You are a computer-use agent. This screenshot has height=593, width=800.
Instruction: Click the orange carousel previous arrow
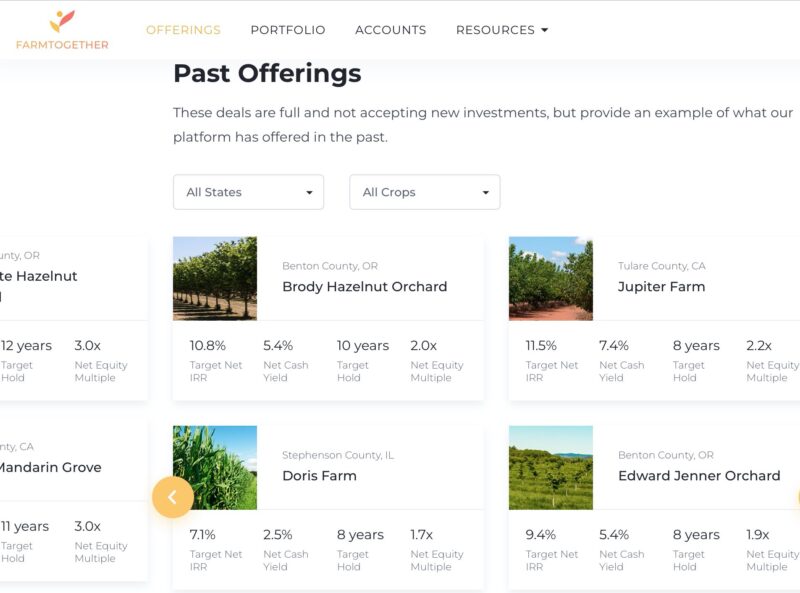pos(173,496)
